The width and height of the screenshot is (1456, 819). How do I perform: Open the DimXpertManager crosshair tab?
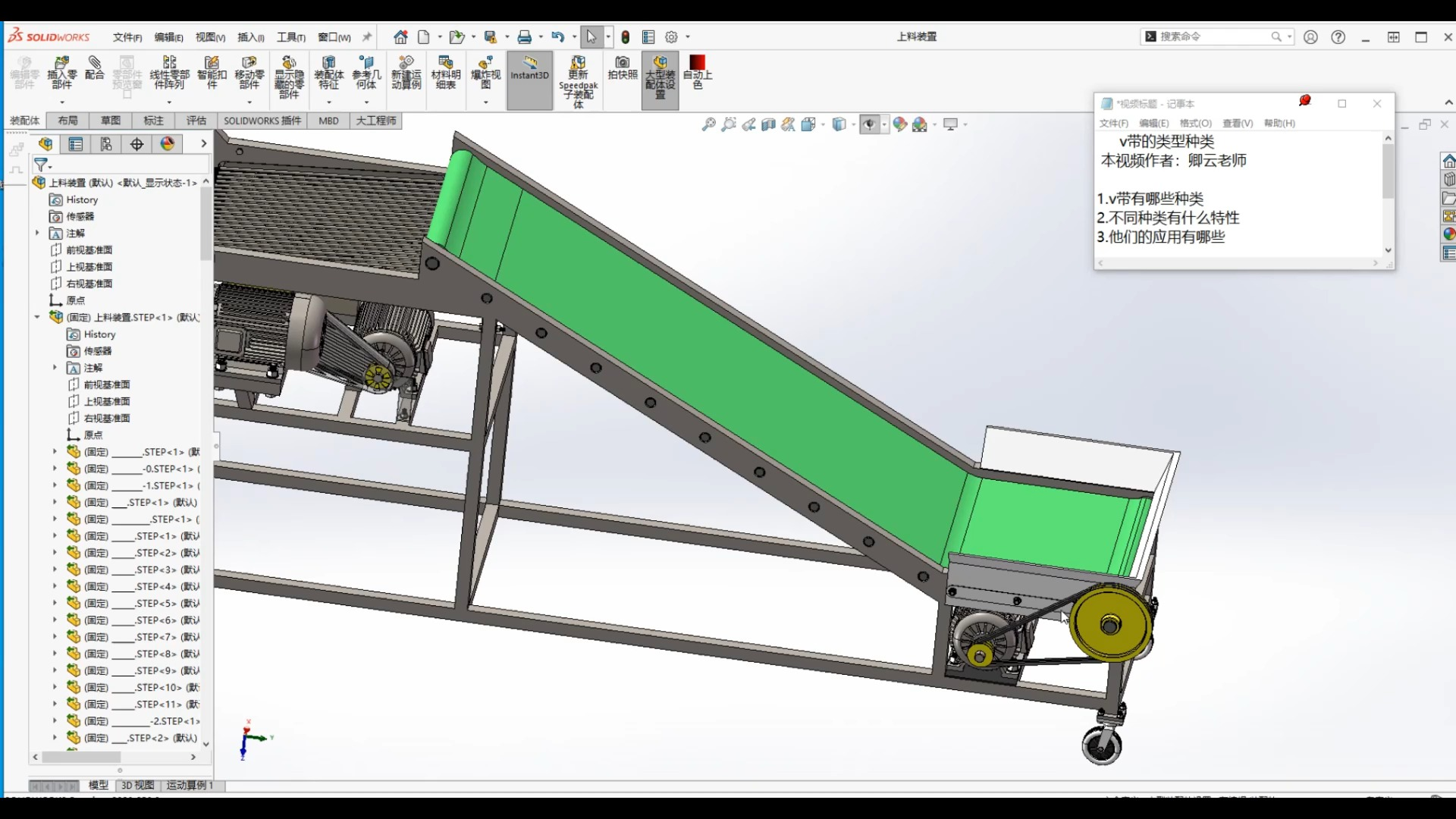[136, 144]
